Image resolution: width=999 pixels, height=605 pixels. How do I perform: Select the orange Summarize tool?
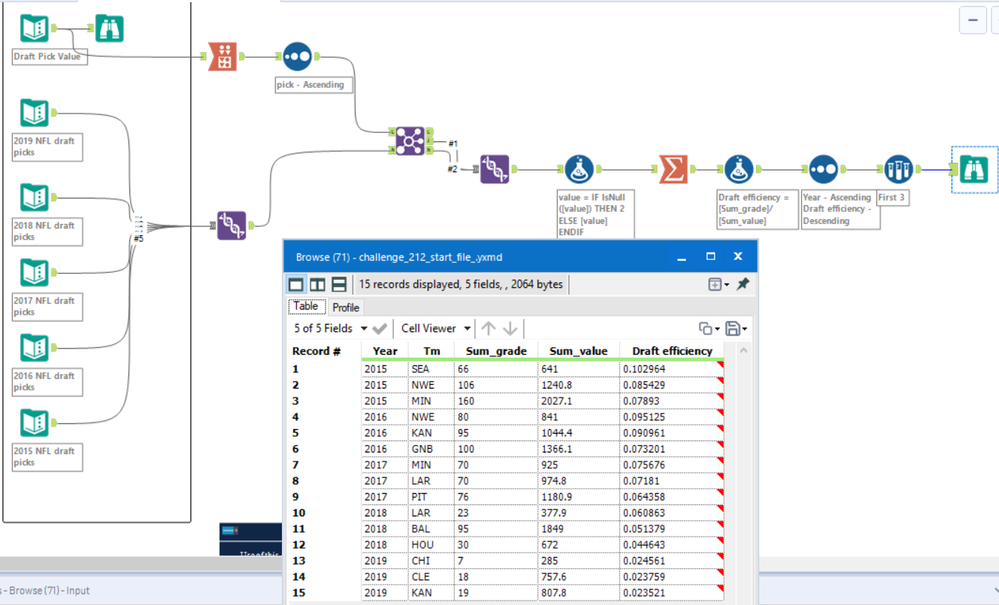673,169
